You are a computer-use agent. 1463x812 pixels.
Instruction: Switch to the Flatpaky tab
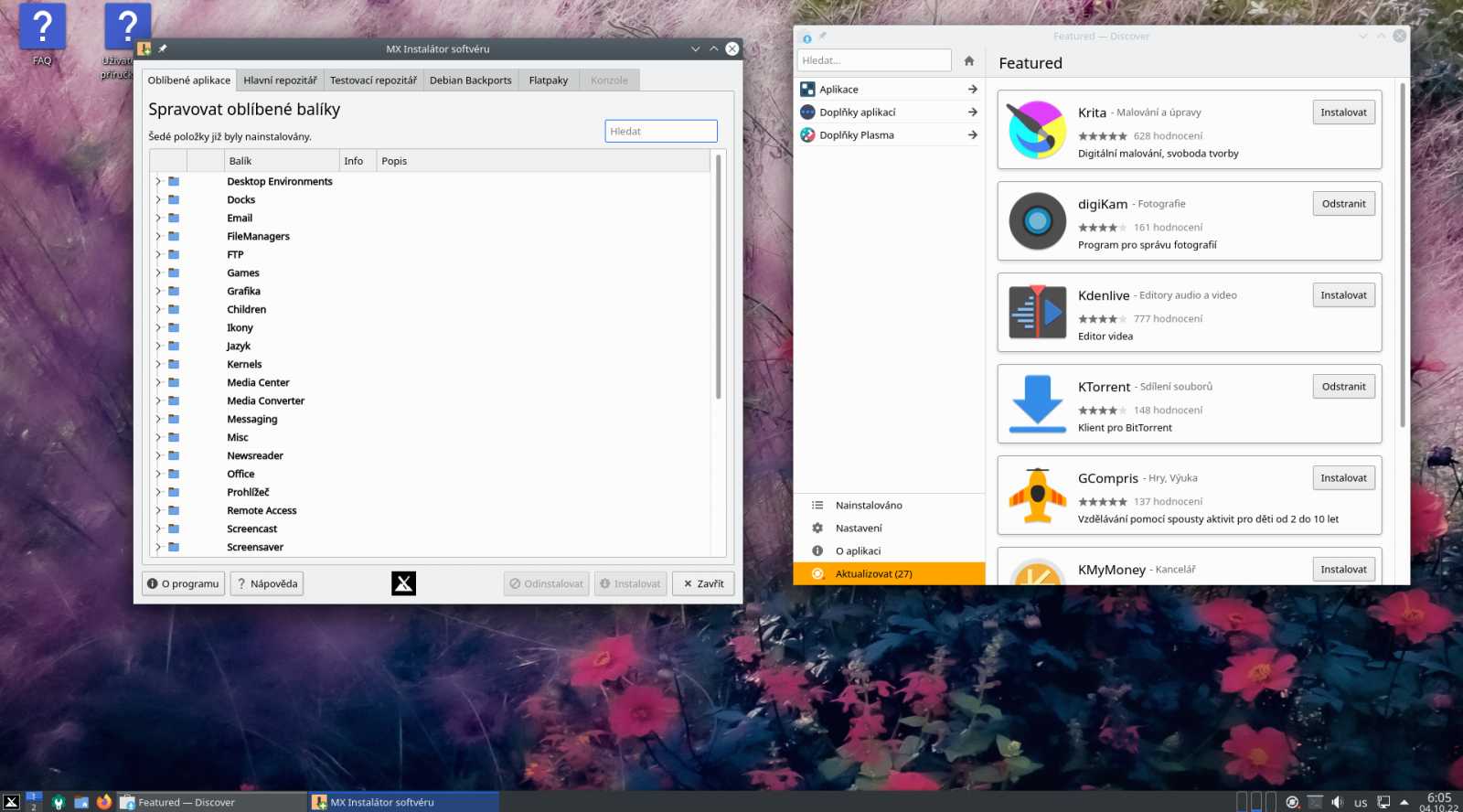point(549,80)
